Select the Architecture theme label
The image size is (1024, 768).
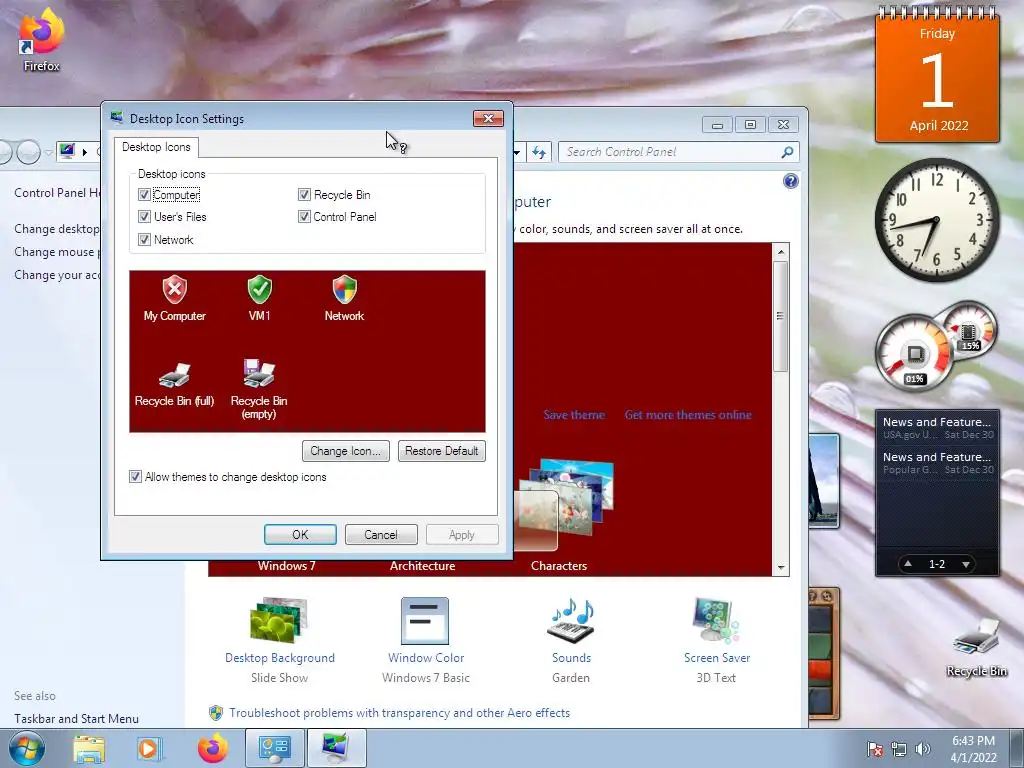(423, 566)
